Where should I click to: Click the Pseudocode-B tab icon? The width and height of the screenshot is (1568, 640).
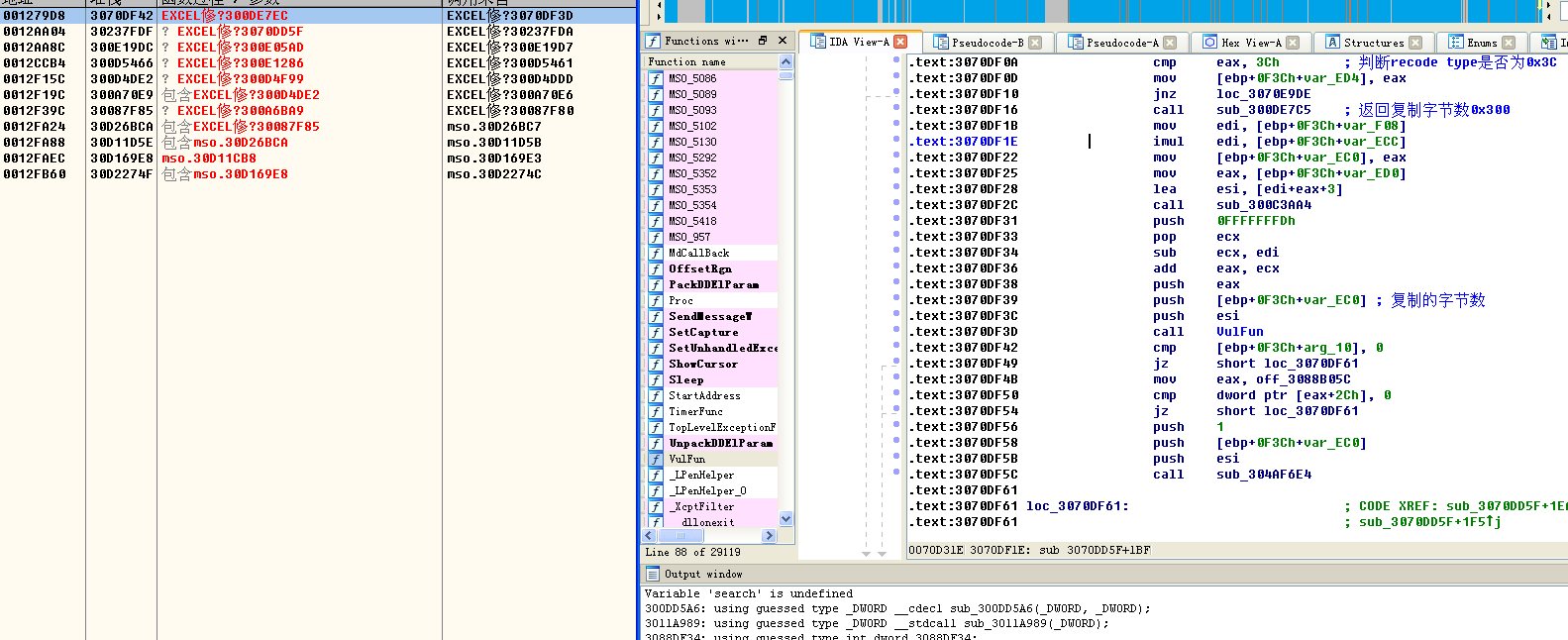pos(941,43)
